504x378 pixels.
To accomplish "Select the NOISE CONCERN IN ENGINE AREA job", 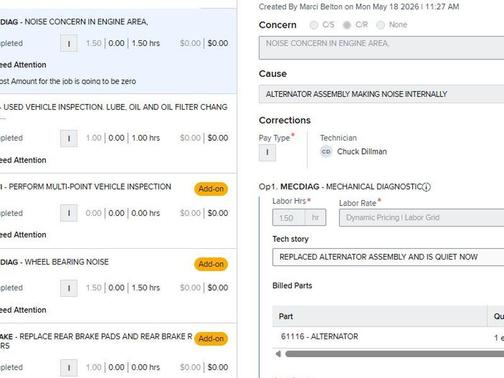I will pos(118,51).
